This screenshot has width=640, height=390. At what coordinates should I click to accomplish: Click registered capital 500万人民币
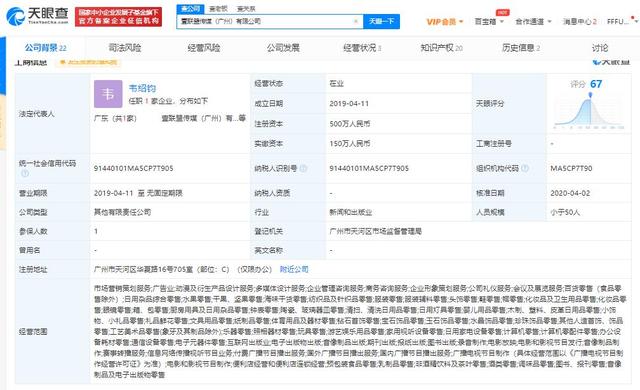[x=350, y=124]
